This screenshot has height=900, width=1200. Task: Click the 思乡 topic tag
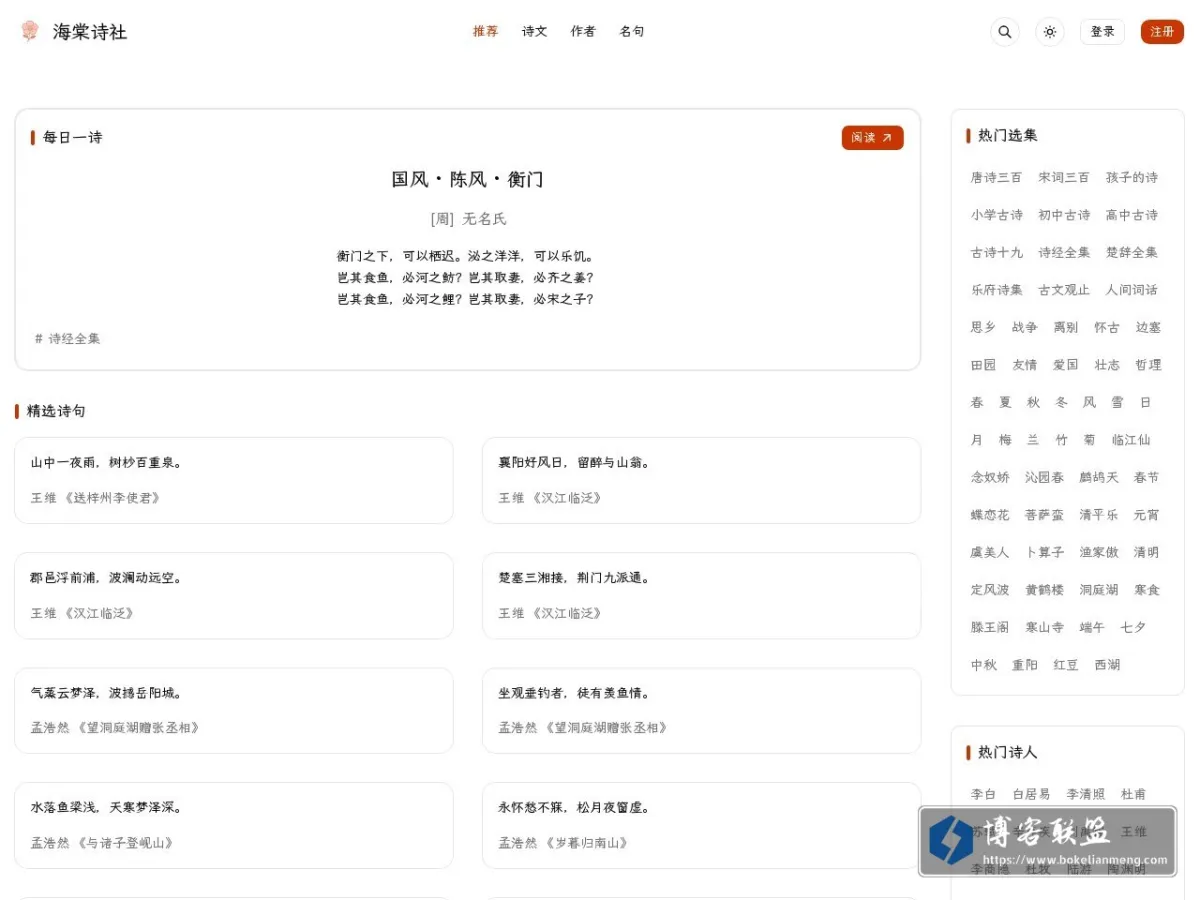pos(983,328)
